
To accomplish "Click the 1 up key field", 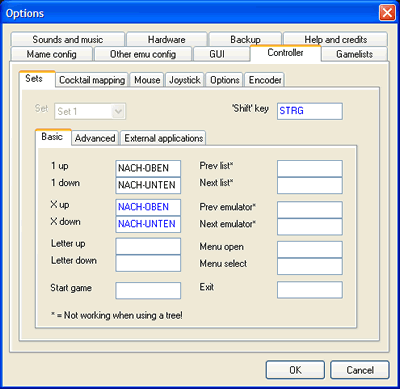I will [x=148, y=168].
